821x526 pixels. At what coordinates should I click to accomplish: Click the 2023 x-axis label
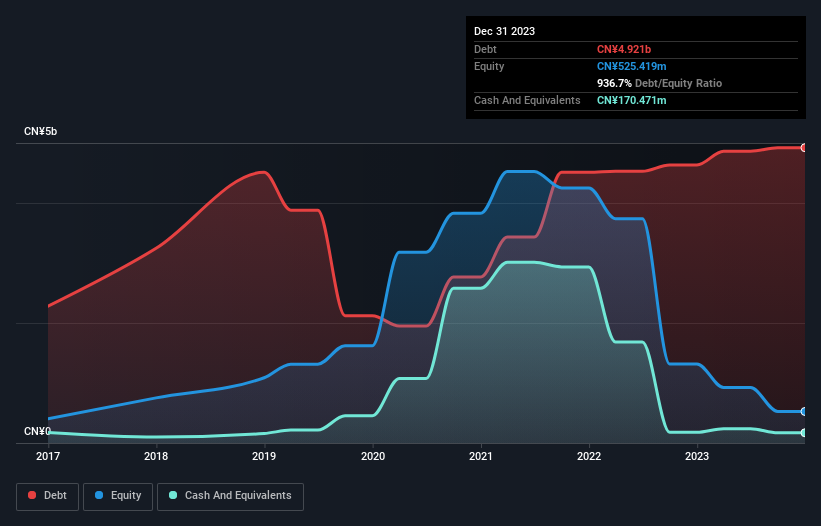tap(697, 456)
